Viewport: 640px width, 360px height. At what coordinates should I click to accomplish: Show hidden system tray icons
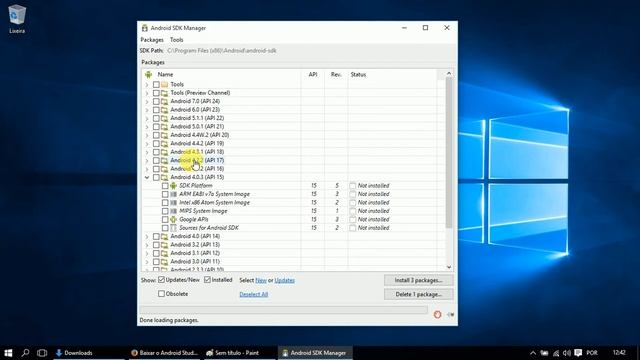click(x=533, y=353)
